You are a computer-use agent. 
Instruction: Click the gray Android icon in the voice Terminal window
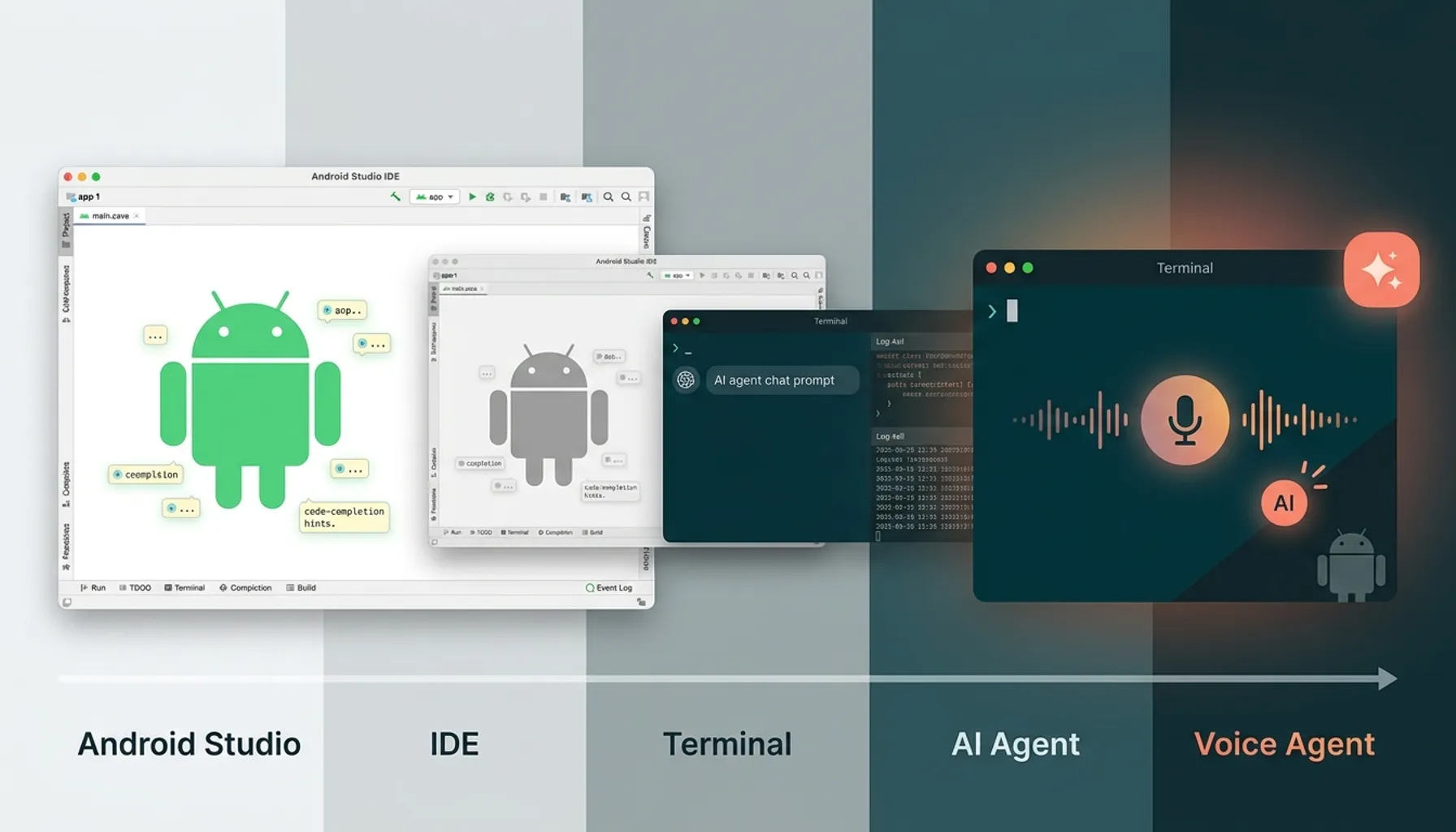tap(1351, 565)
